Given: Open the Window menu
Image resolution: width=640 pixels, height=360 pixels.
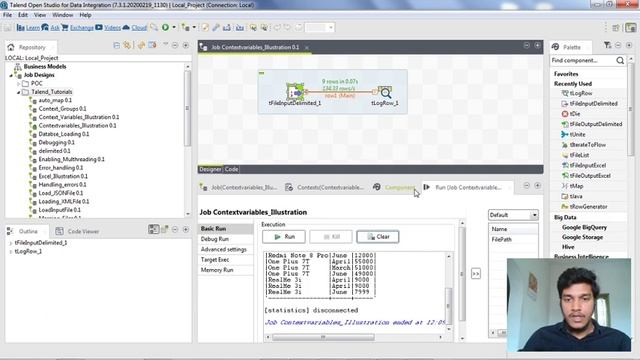Looking at the screenshot, I should coord(62,15).
